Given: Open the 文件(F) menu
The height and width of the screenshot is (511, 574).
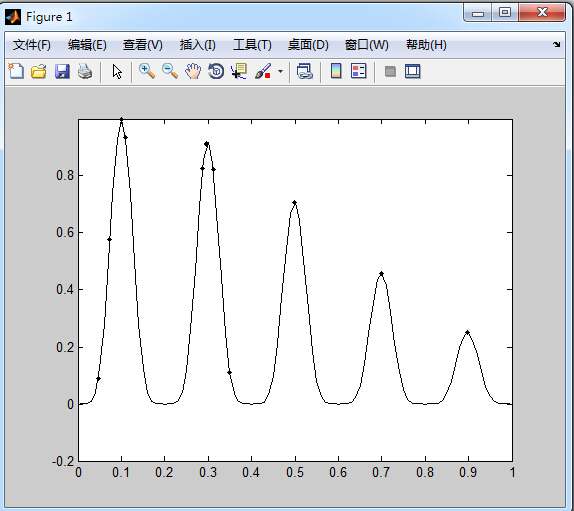Looking at the screenshot, I should click(31, 45).
